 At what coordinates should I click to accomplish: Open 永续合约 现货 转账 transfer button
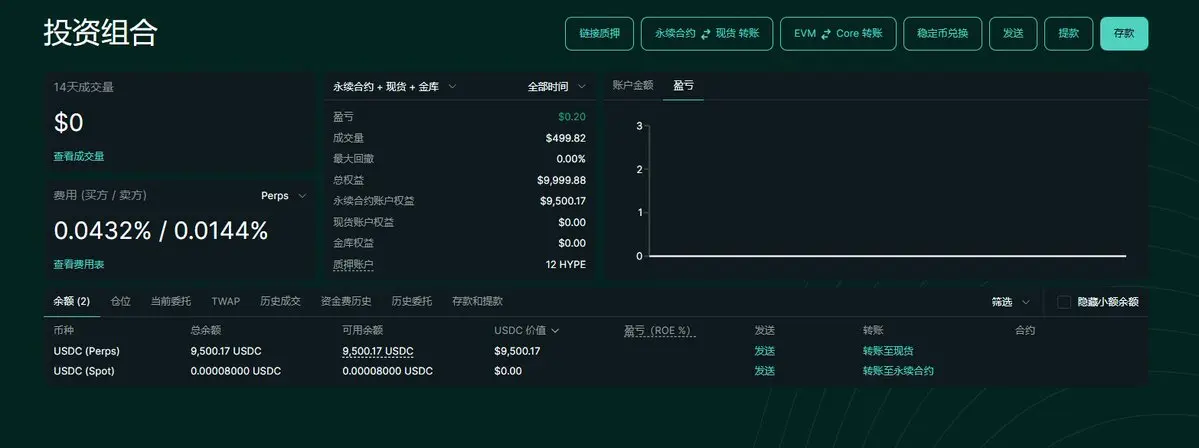point(707,34)
